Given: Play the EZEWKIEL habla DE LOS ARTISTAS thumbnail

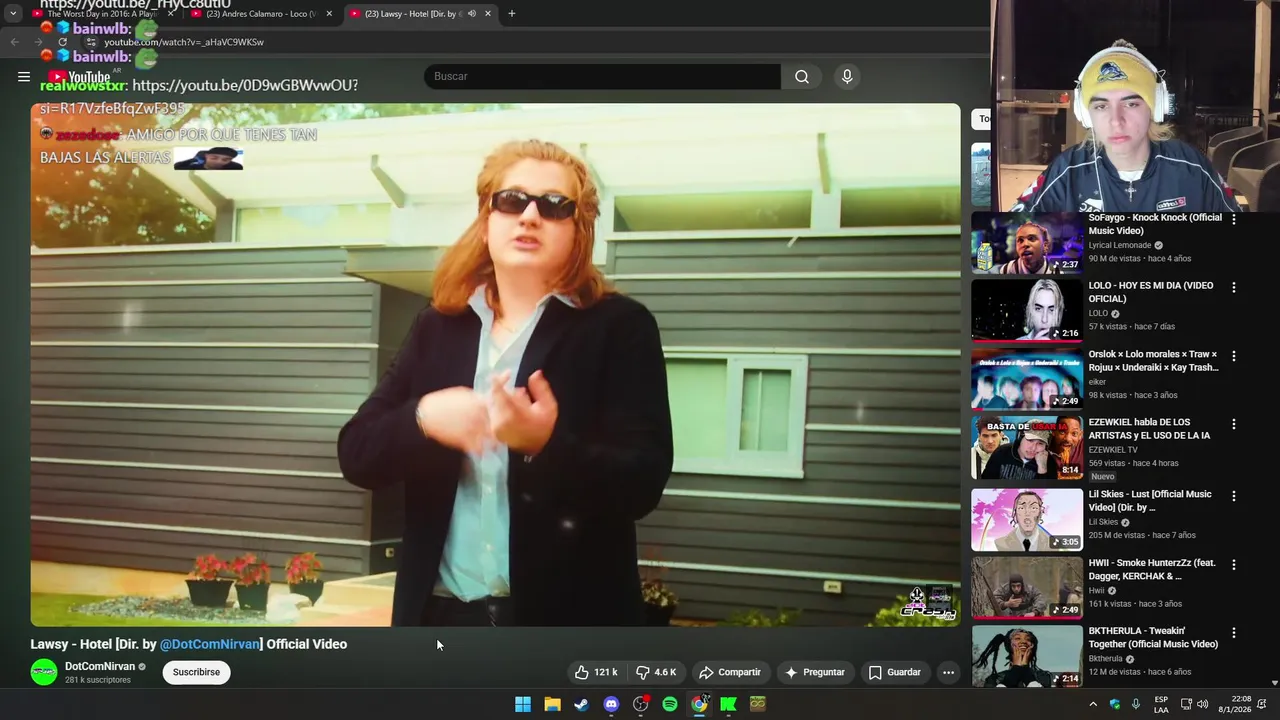Looking at the screenshot, I should (1027, 448).
